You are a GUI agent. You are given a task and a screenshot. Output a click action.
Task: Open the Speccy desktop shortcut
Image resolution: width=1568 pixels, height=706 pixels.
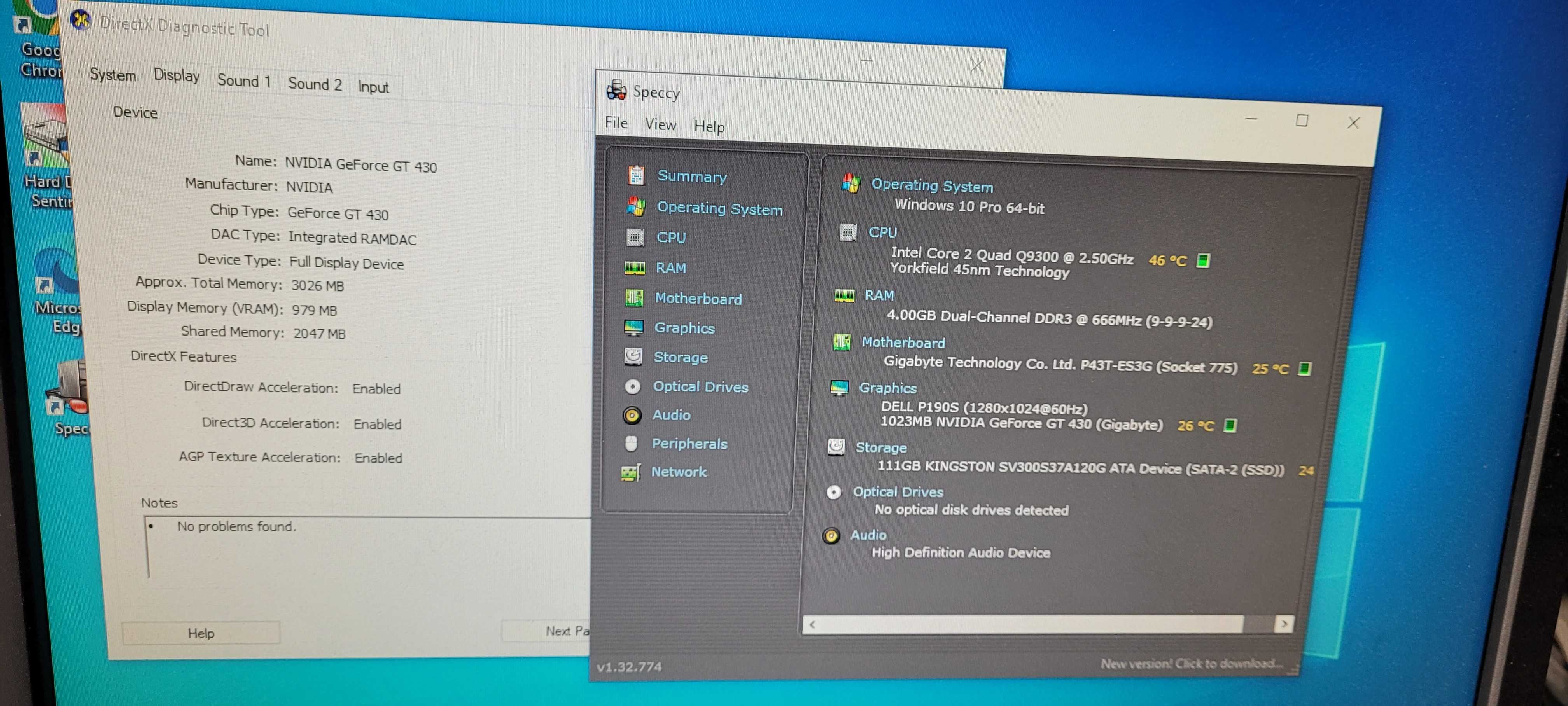pyautogui.click(x=68, y=397)
